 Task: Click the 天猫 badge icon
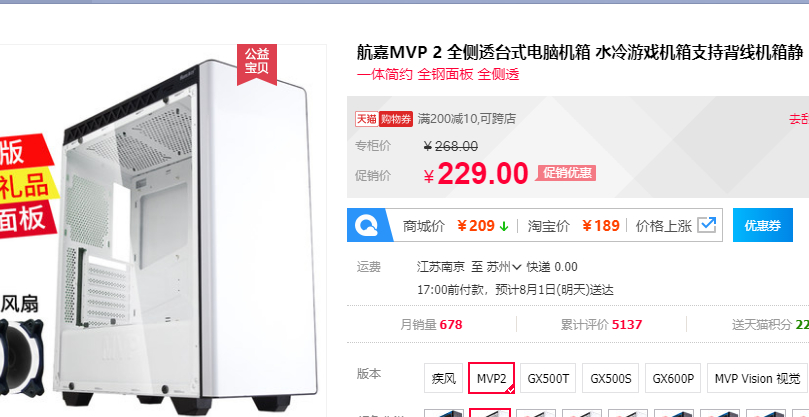[x=367, y=119]
